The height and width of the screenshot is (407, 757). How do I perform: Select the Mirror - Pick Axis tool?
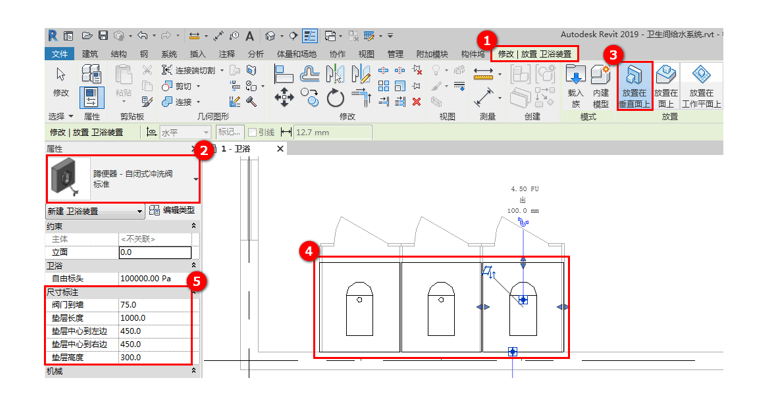click(x=335, y=74)
